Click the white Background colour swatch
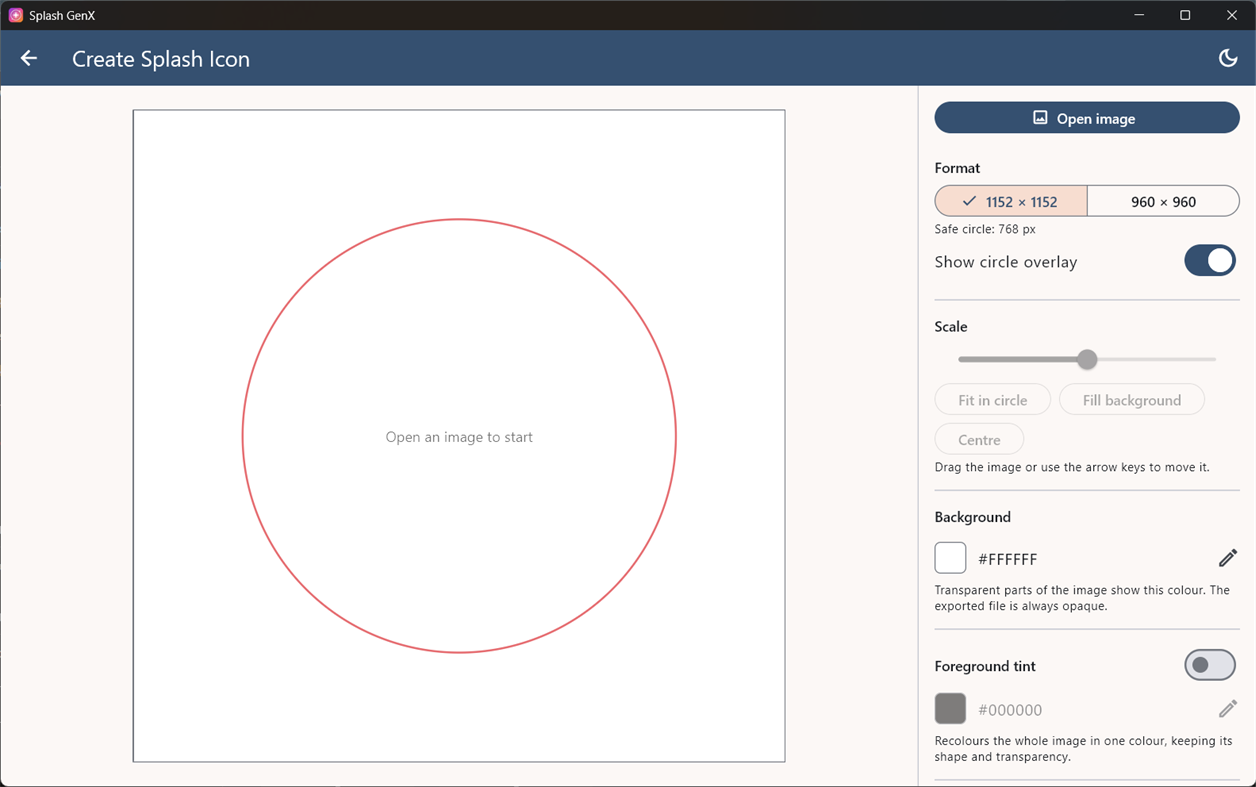This screenshot has width=1256, height=787. click(950, 558)
